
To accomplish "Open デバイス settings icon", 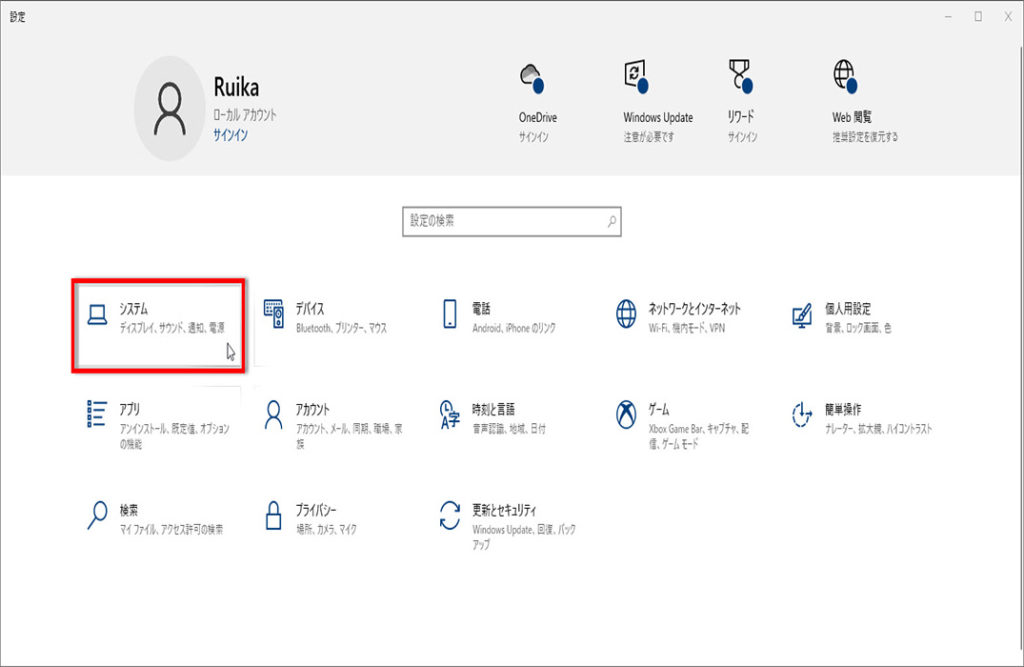I will click(273, 315).
